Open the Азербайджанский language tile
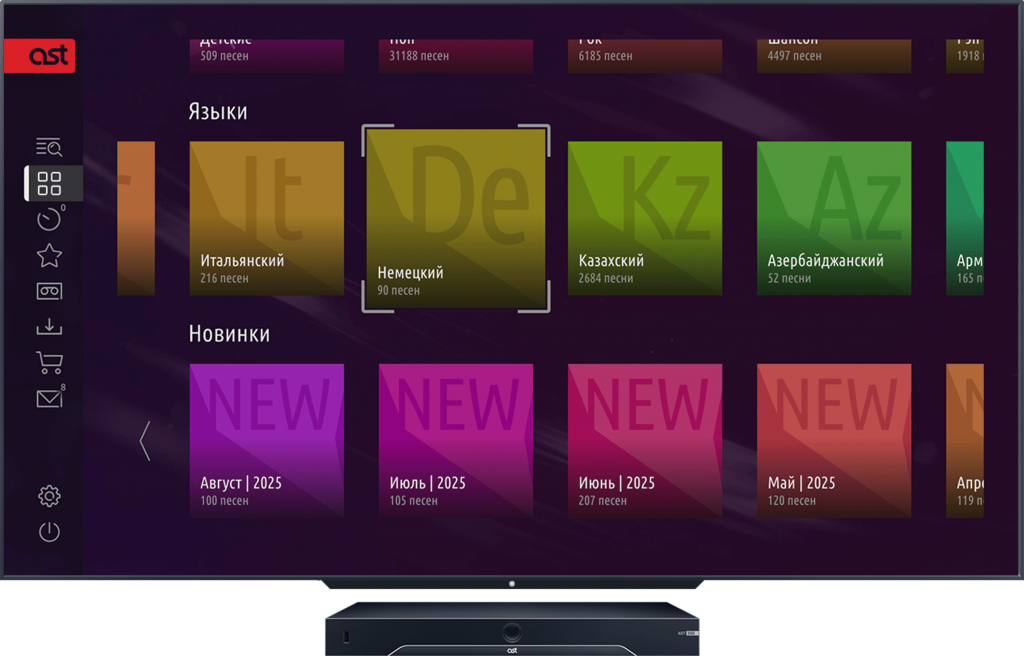1024x656 pixels. [x=833, y=218]
